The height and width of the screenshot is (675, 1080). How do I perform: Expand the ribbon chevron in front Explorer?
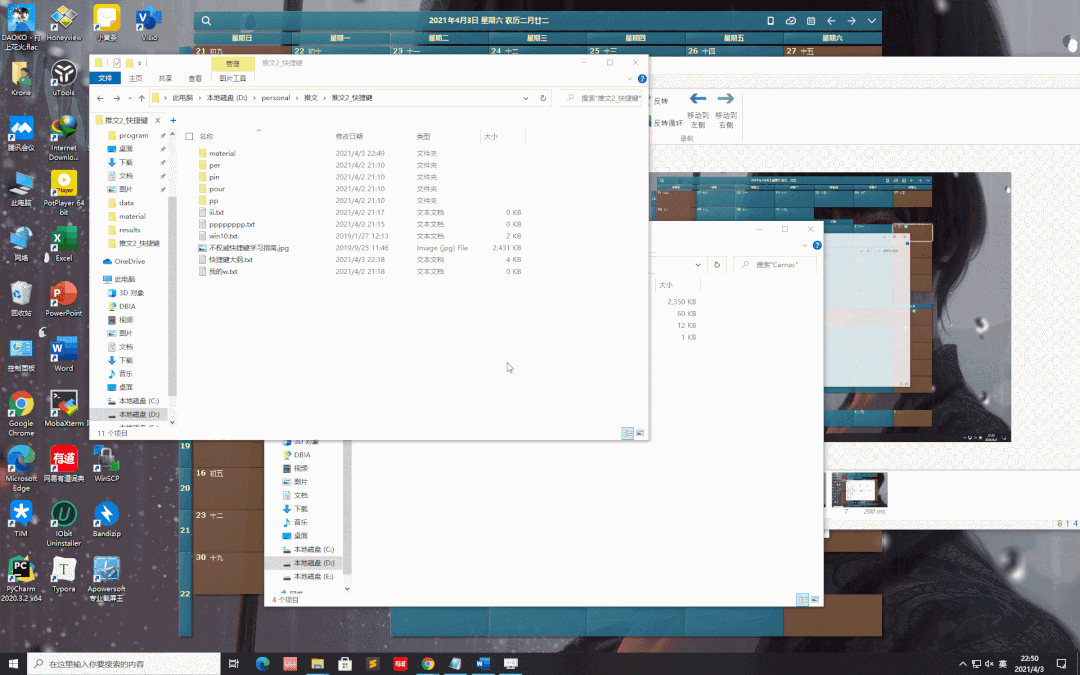point(630,79)
